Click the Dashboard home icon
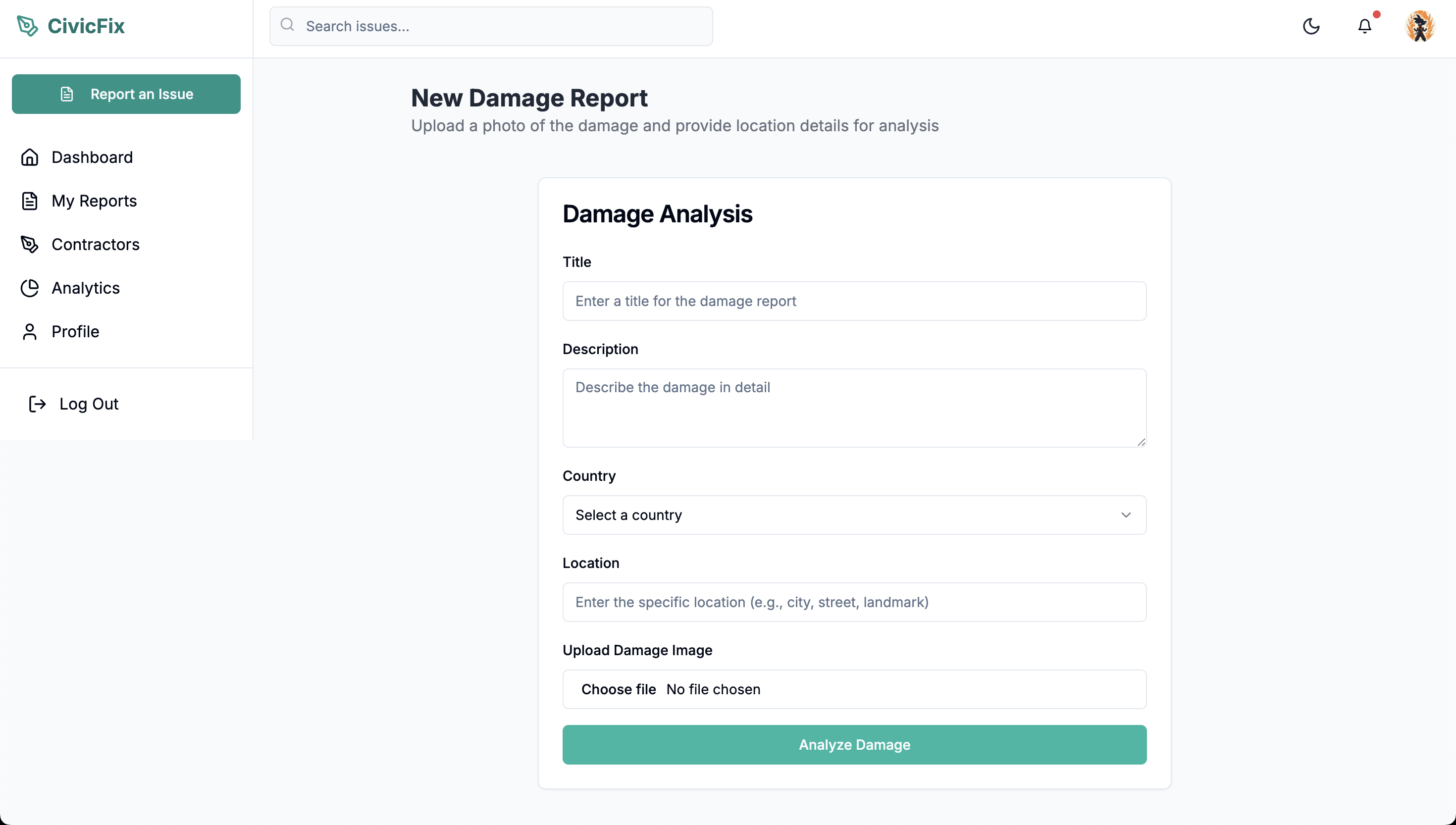Screen dimensions: 1456x825 [29, 157]
